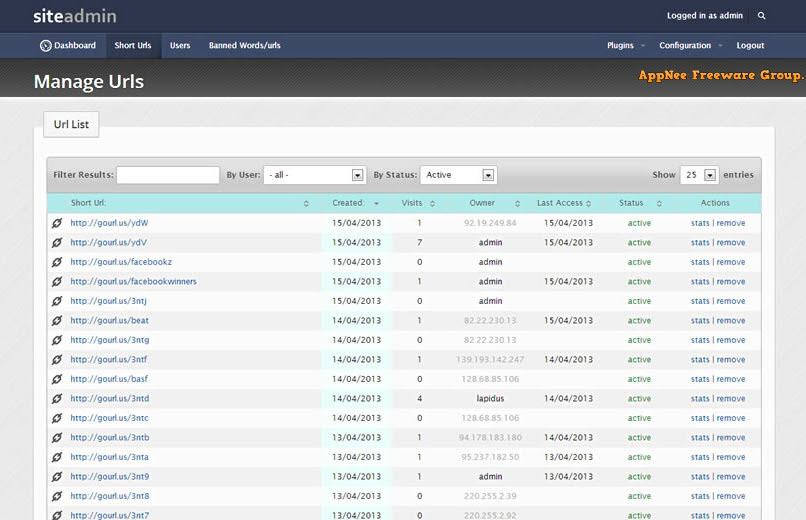
Task: Open the Show entries count dropdown
Action: pyautogui.click(x=699, y=175)
